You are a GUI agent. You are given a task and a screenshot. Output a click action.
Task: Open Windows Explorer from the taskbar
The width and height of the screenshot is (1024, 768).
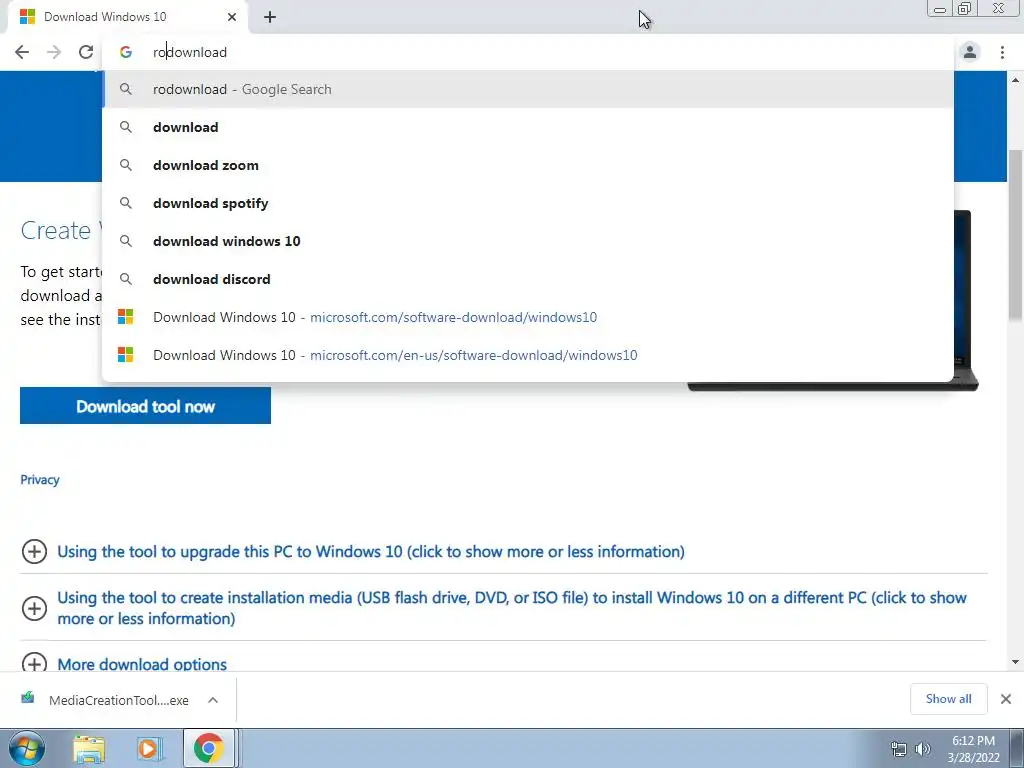(x=89, y=748)
